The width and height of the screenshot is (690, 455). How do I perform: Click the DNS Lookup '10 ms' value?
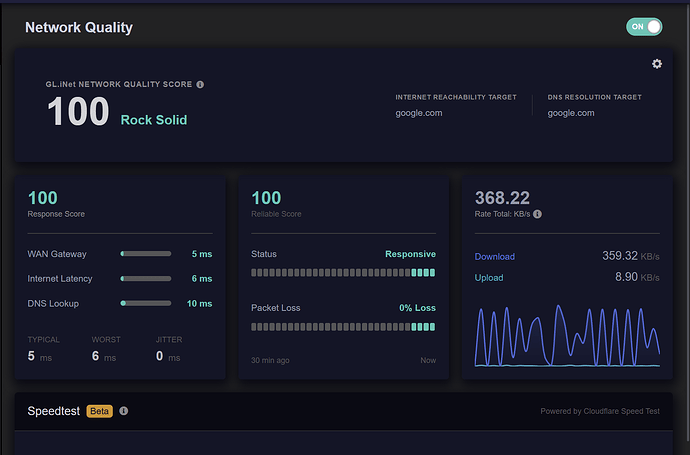pos(199,304)
